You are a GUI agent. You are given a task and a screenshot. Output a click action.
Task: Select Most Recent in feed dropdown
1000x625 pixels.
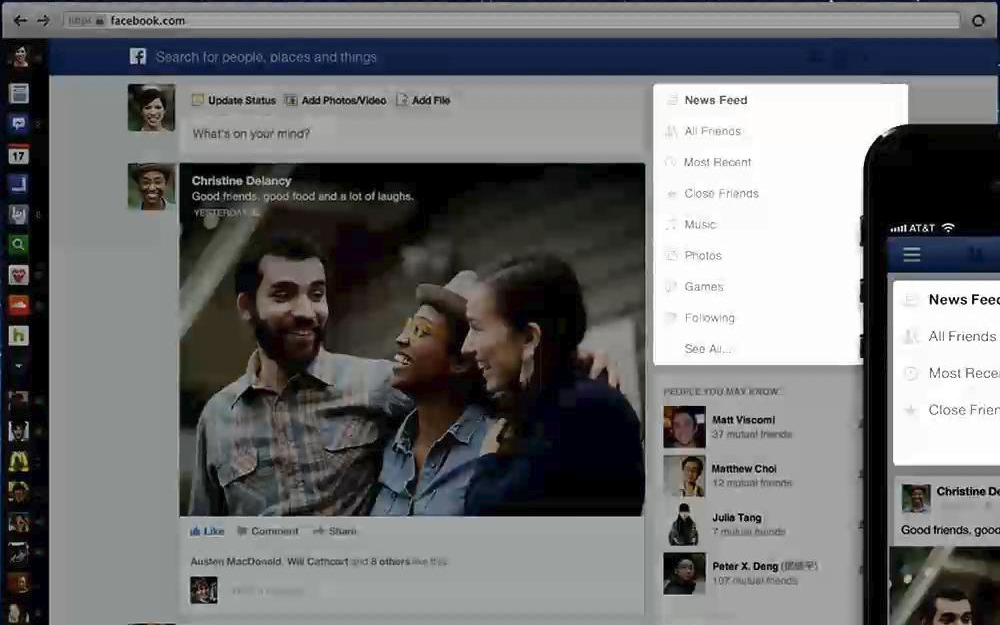(x=717, y=162)
